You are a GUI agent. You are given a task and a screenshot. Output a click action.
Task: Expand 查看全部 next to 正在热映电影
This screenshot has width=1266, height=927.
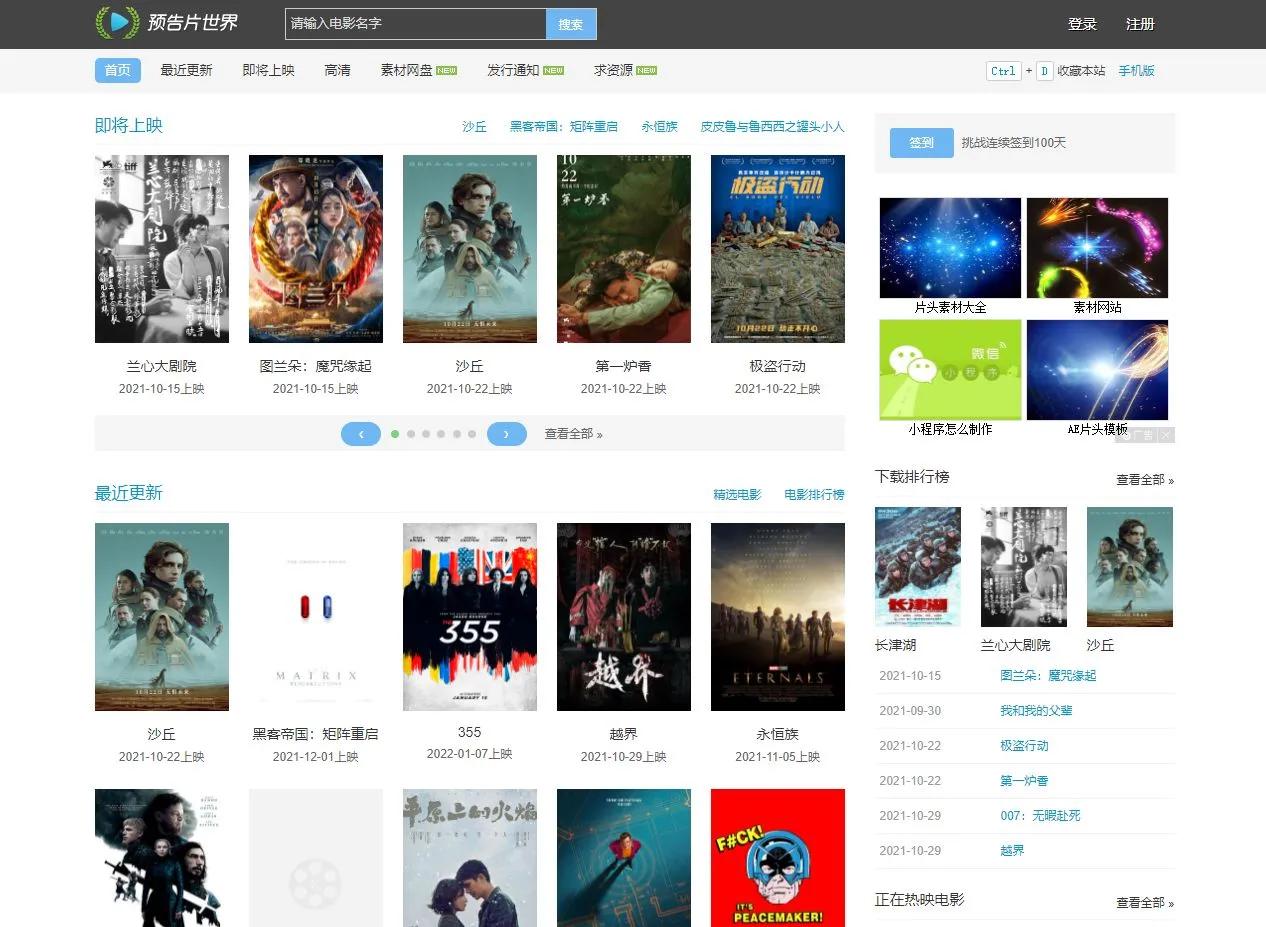(1144, 903)
